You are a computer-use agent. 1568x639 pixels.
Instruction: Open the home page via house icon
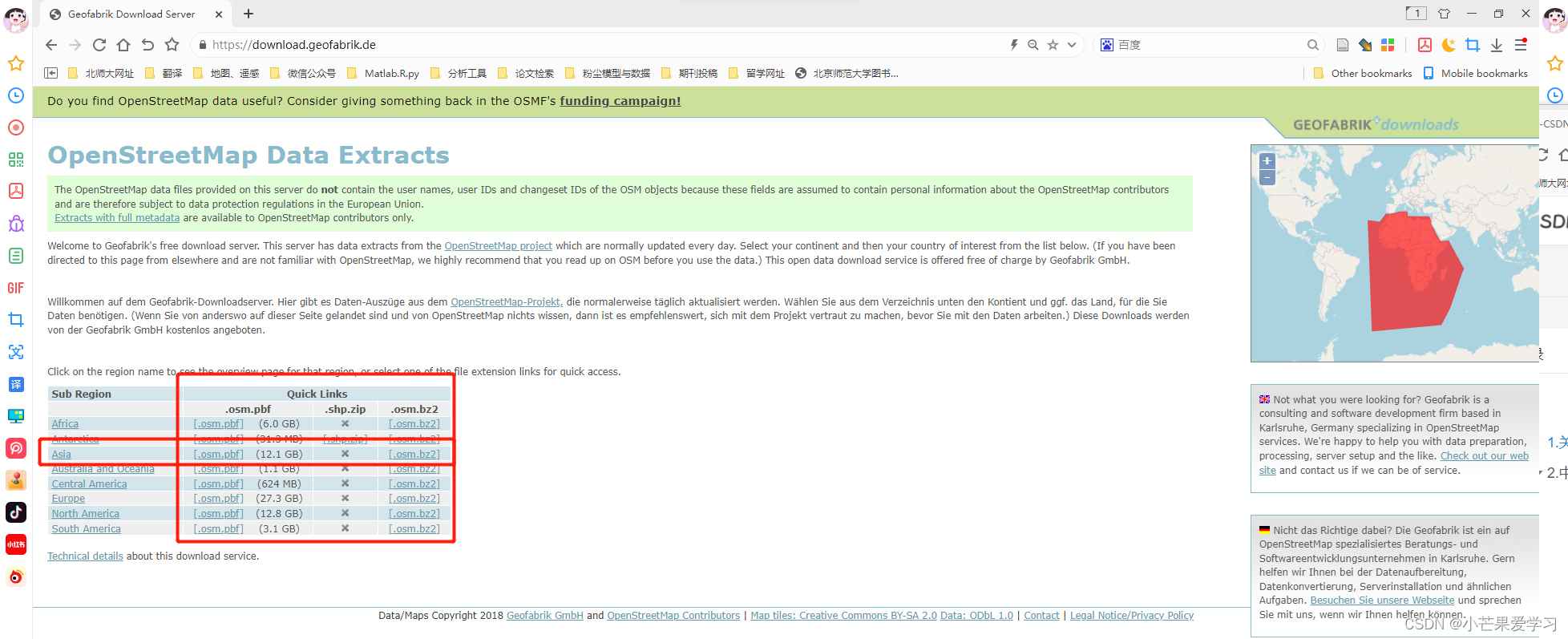[123, 45]
